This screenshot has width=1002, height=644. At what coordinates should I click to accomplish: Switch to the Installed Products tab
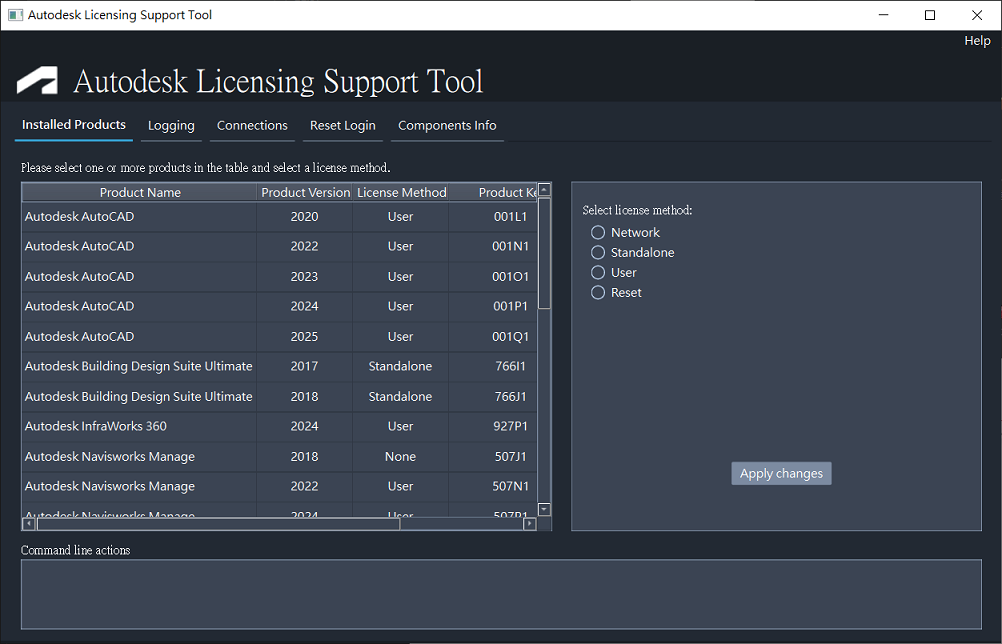coord(73,125)
